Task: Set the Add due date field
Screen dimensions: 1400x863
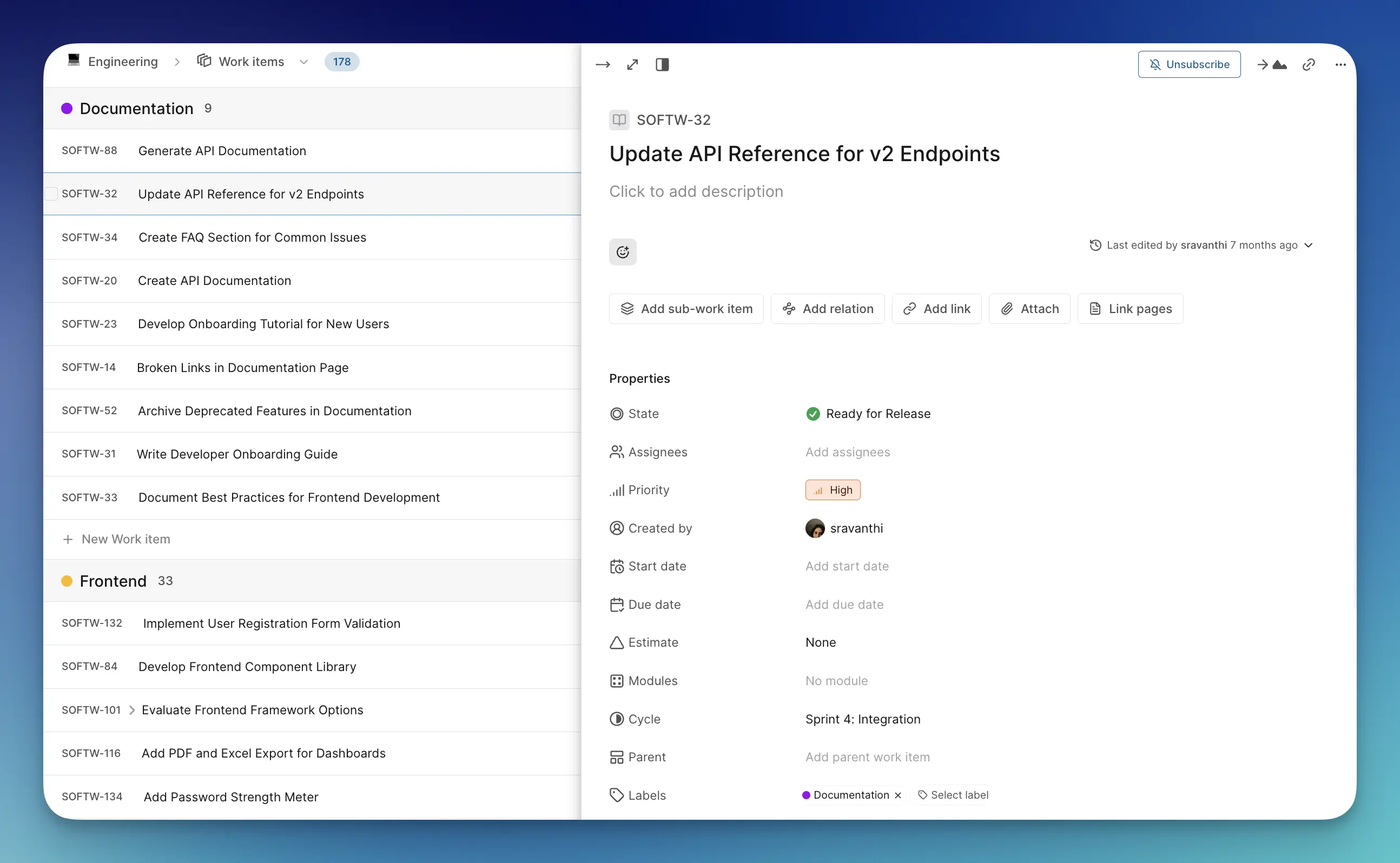Action: coord(844,605)
